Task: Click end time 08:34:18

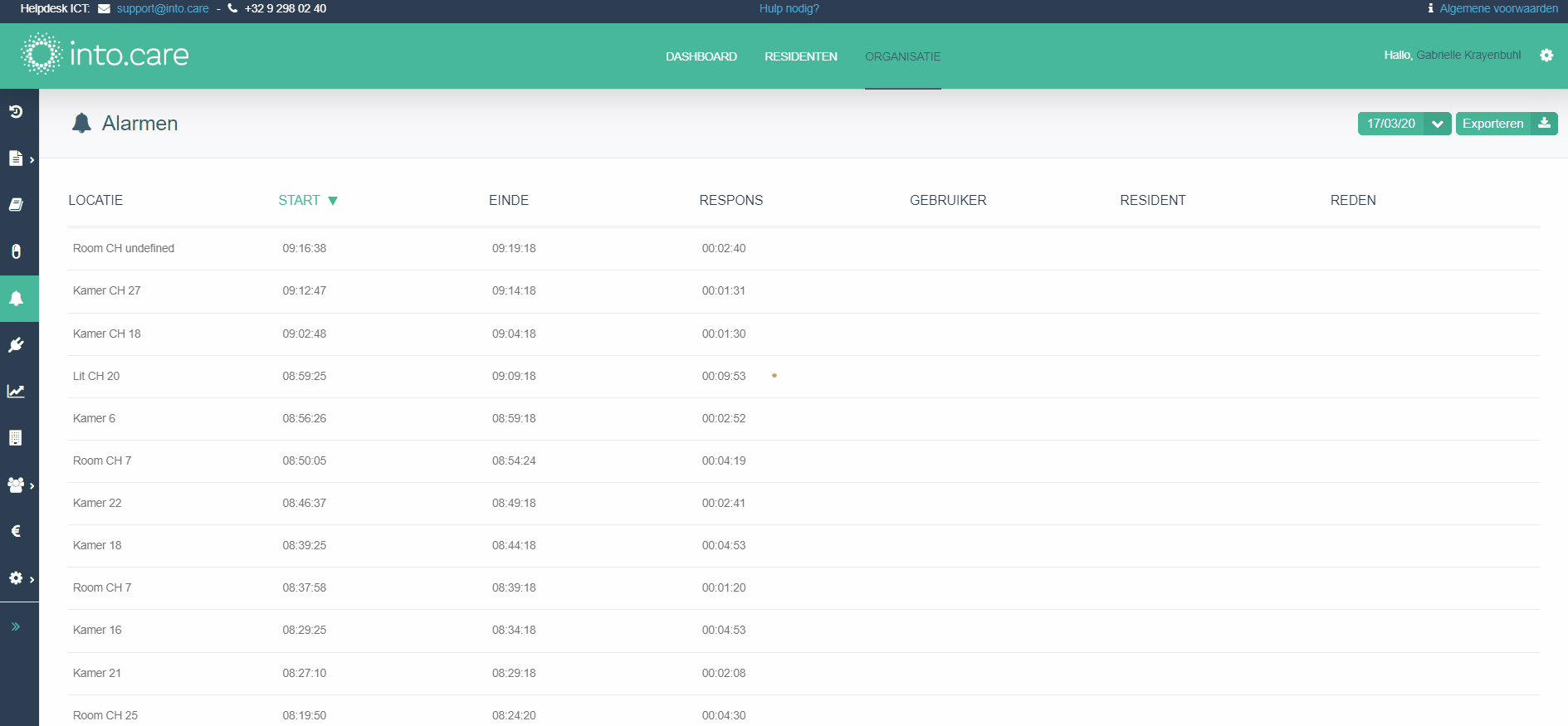Action: (514, 630)
